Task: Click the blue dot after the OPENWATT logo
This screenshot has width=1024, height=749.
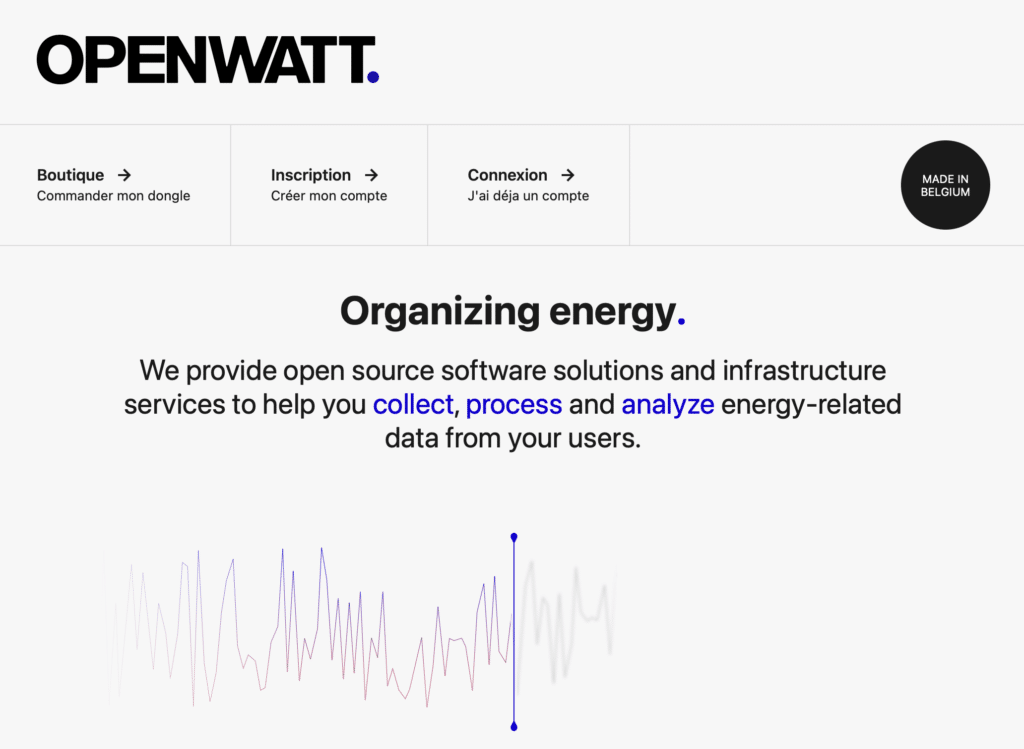Action: (373, 76)
